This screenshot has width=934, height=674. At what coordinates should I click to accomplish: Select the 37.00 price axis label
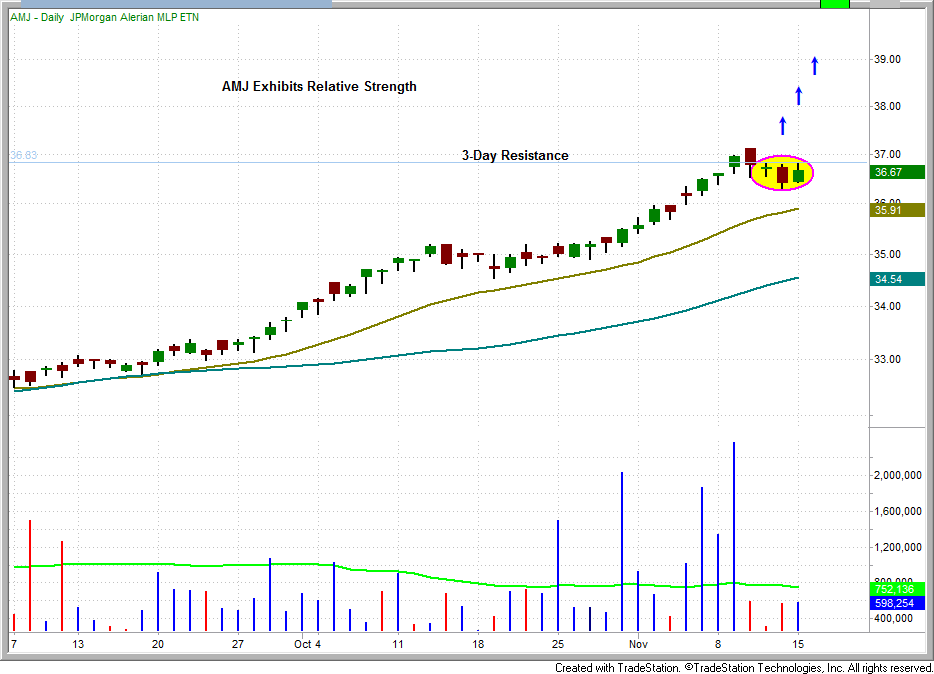pos(888,154)
